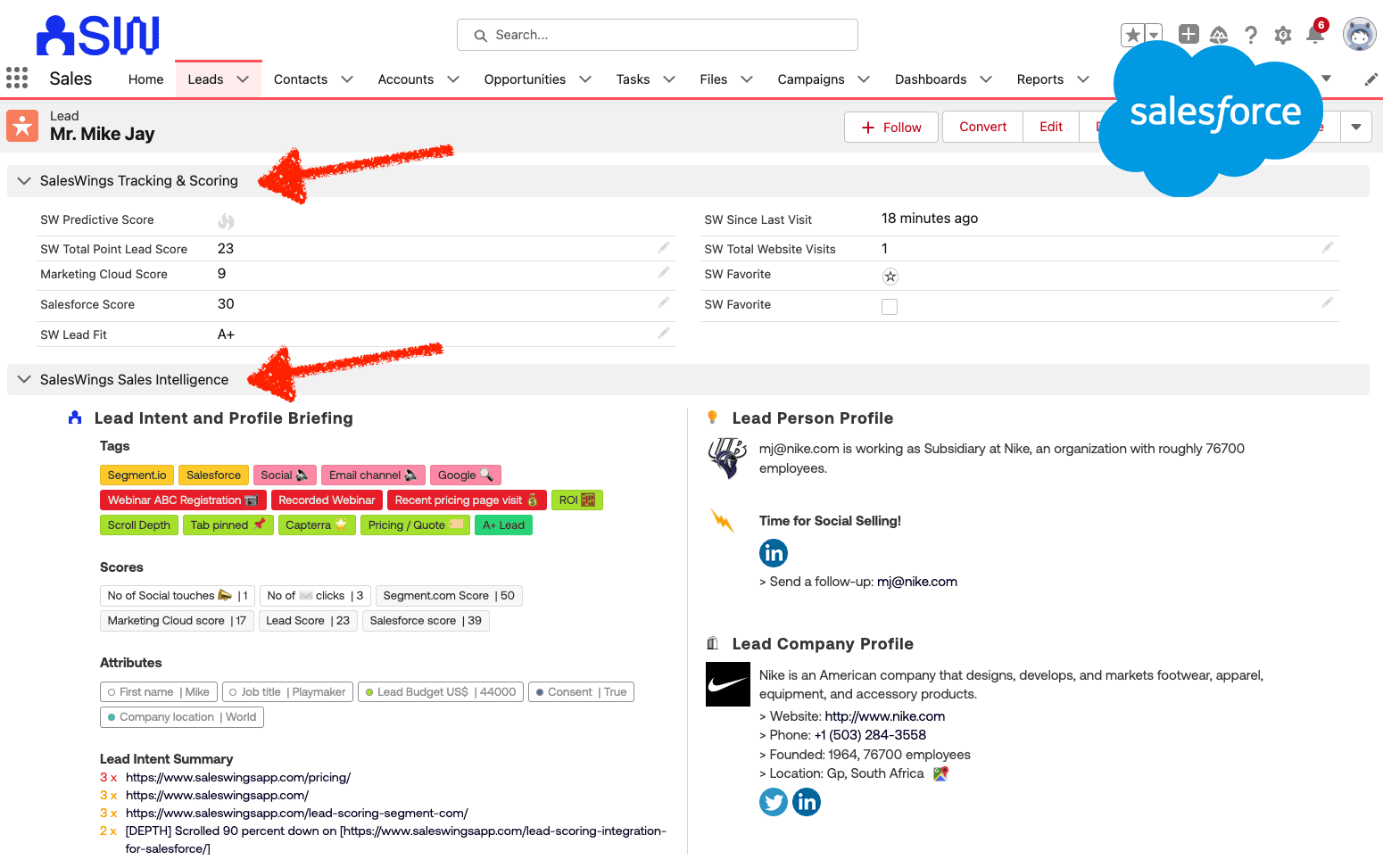Viewport: 1383px width, 868px height.
Task: Collapse the SalesWings Tracking & Scoring section
Action: point(24,180)
